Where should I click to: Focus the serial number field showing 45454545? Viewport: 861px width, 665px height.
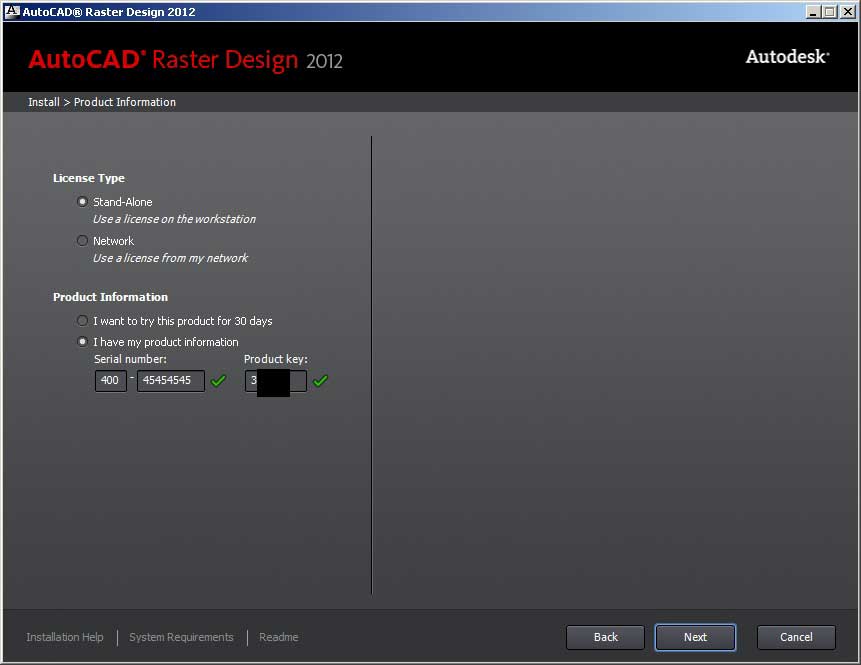170,381
